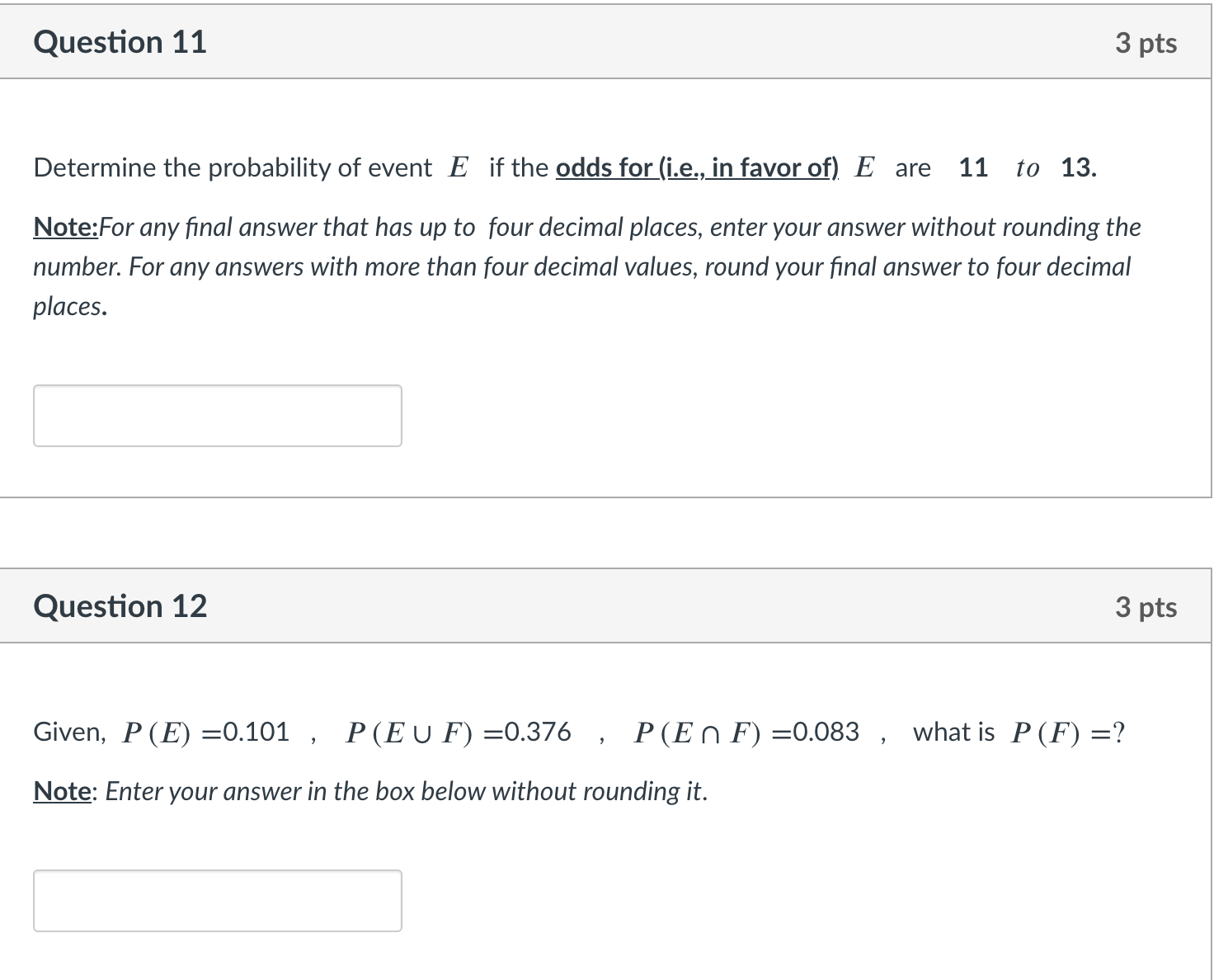The width and height of the screenshot is (1214, 980).
Task: Select P(E) =0.101 in Question 12
Action: [x=206, y=731]
